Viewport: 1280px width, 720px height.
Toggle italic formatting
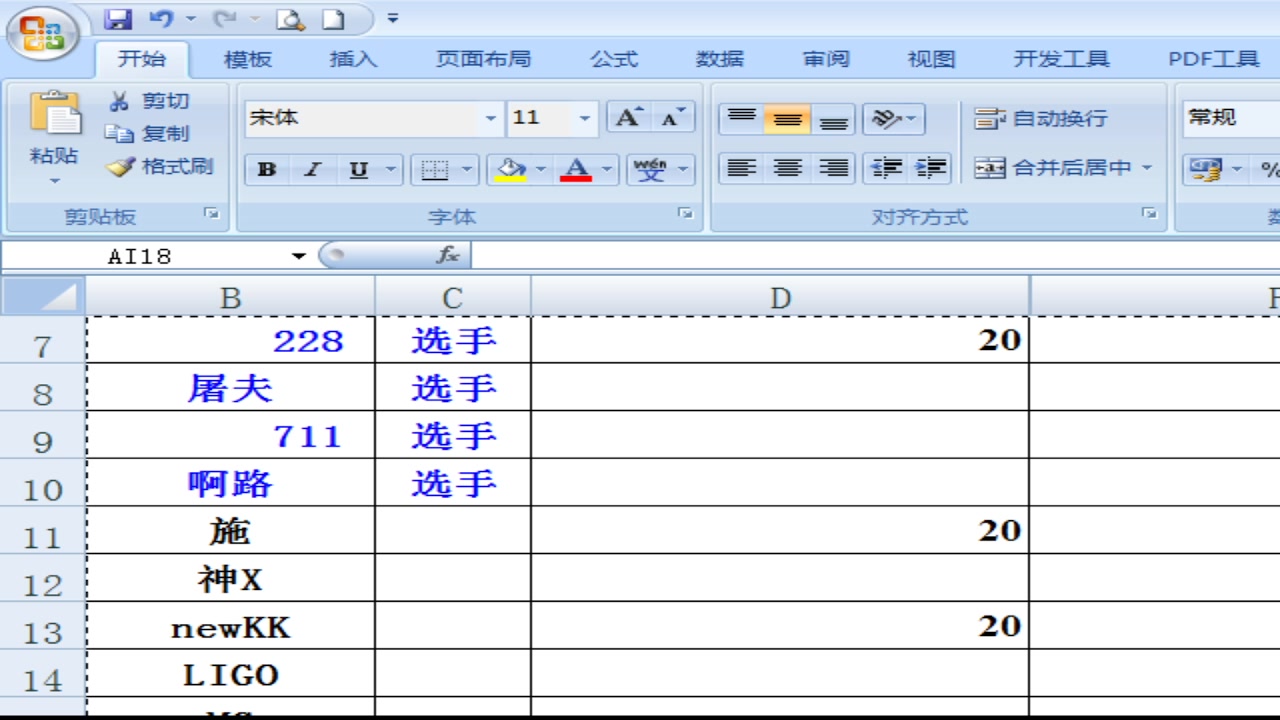tap(313, 169)
